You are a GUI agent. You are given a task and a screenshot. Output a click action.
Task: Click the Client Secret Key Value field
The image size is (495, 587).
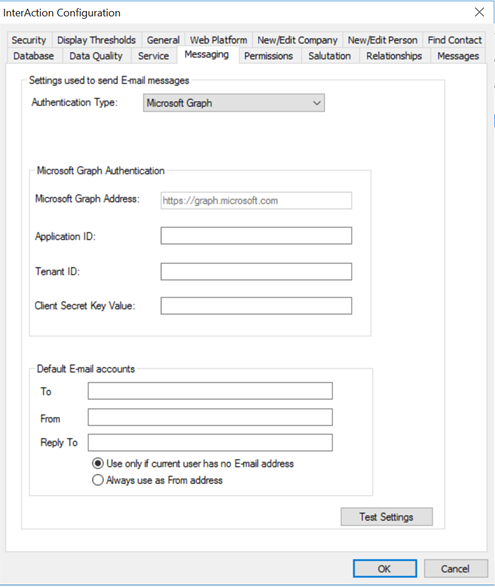[x=256, y=306]
